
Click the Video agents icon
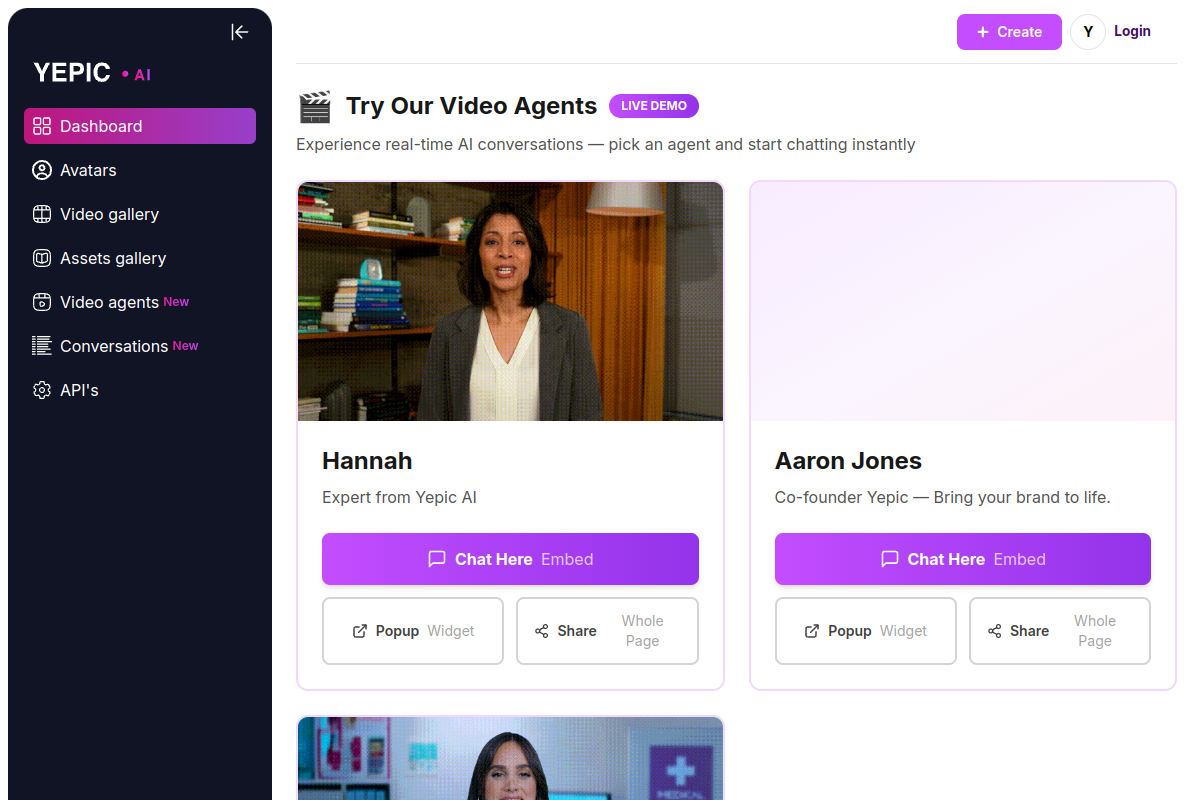(42, 302)
